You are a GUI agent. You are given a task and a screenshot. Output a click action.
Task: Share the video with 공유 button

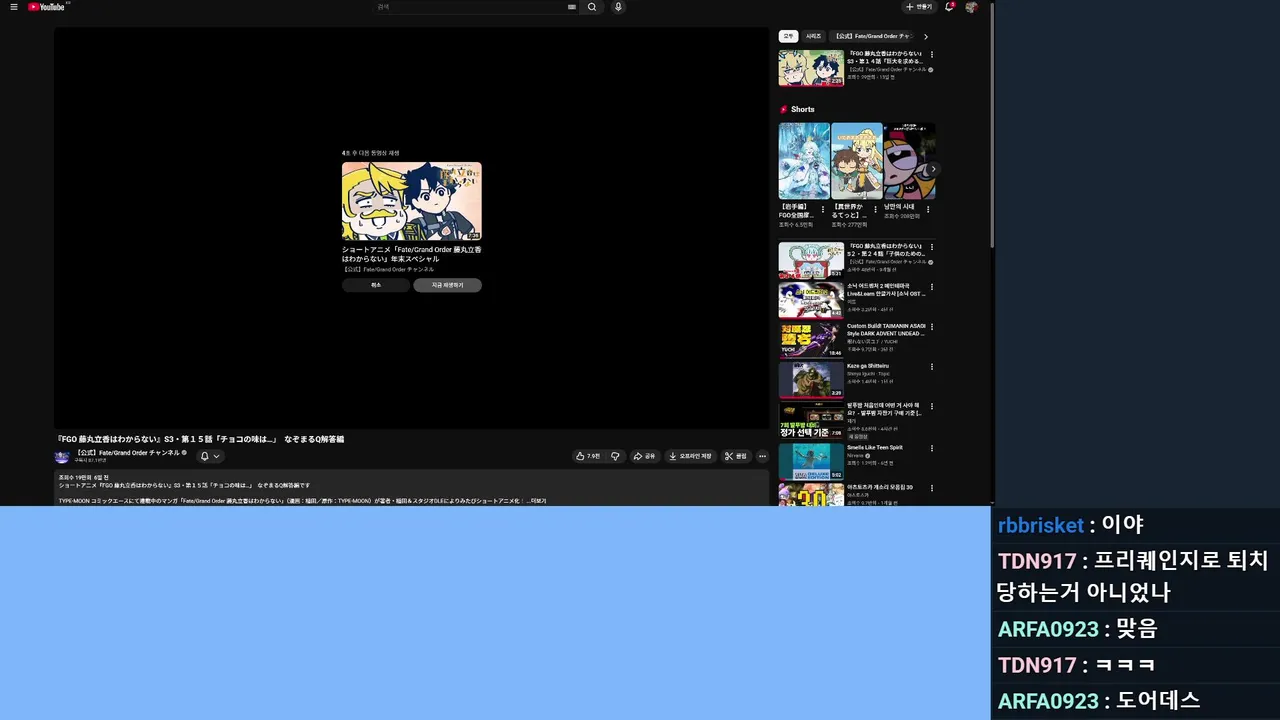click(644, 456)
